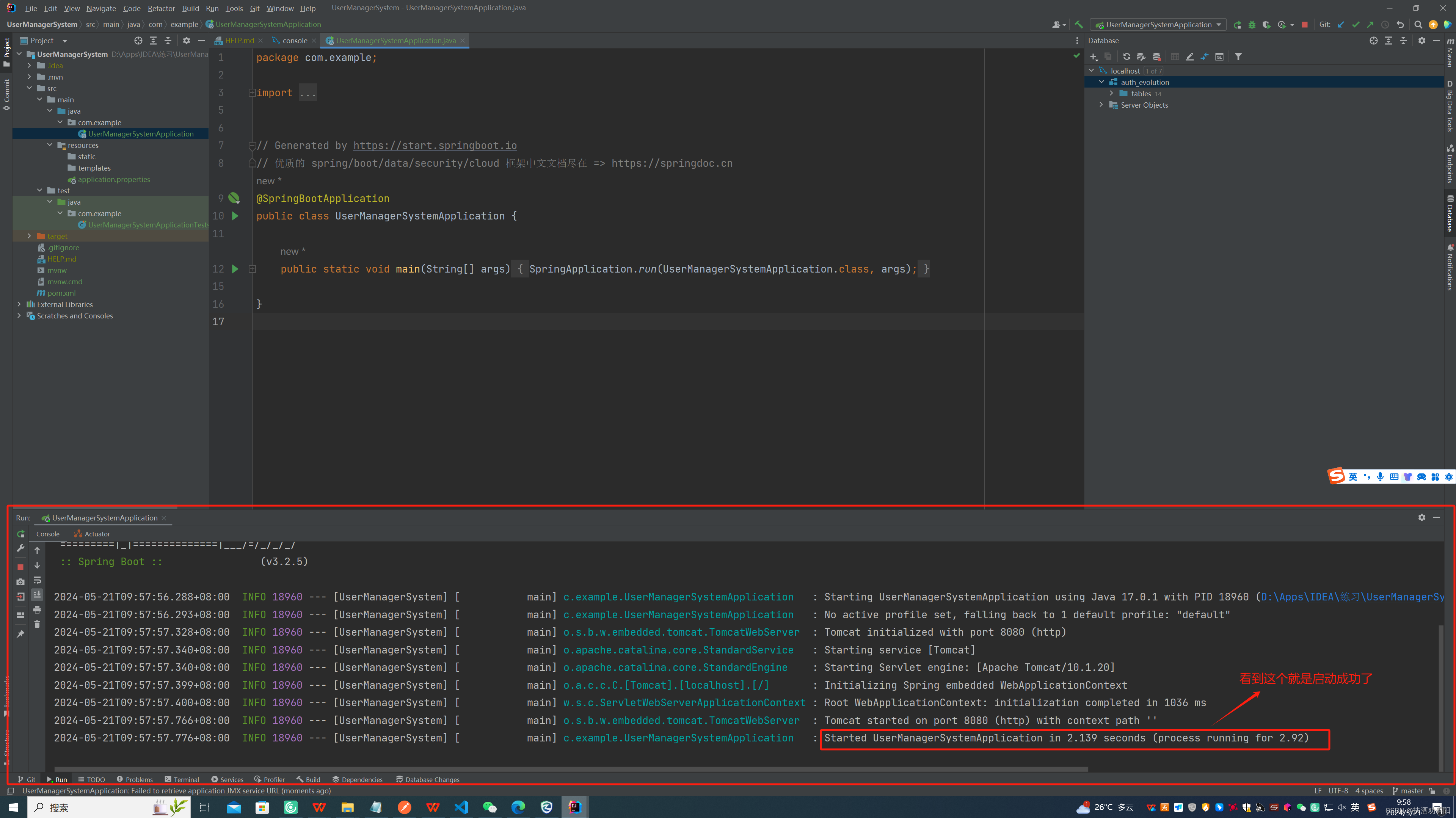
Task: Open the Problems tool window
Action: coord(135,779)
